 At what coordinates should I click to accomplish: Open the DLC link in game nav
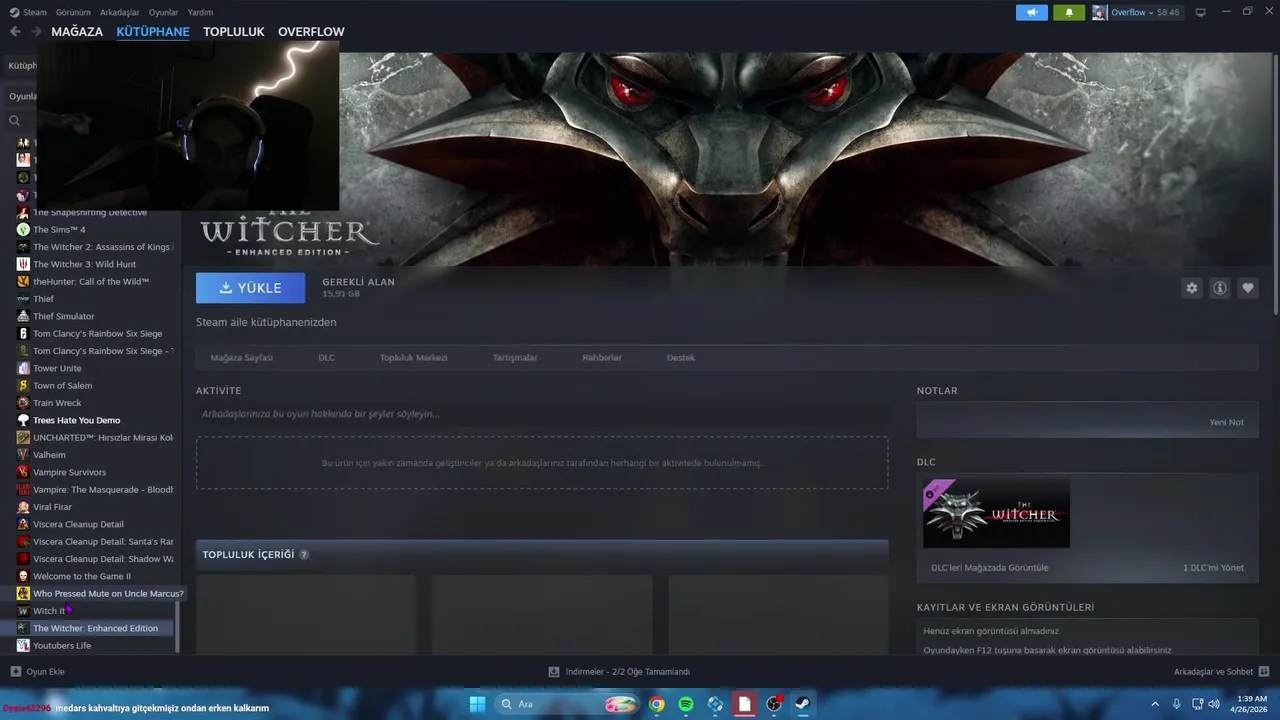327,358
